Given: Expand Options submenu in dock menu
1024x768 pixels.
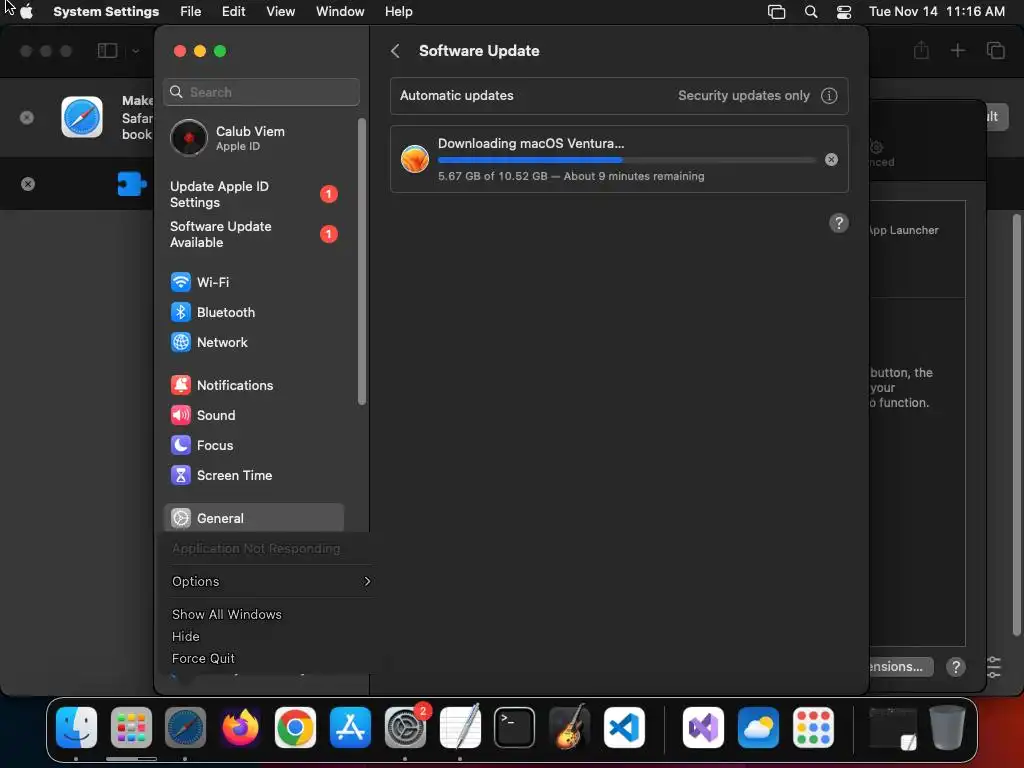Looking at the screenshot, I should (x=271, y=581).
